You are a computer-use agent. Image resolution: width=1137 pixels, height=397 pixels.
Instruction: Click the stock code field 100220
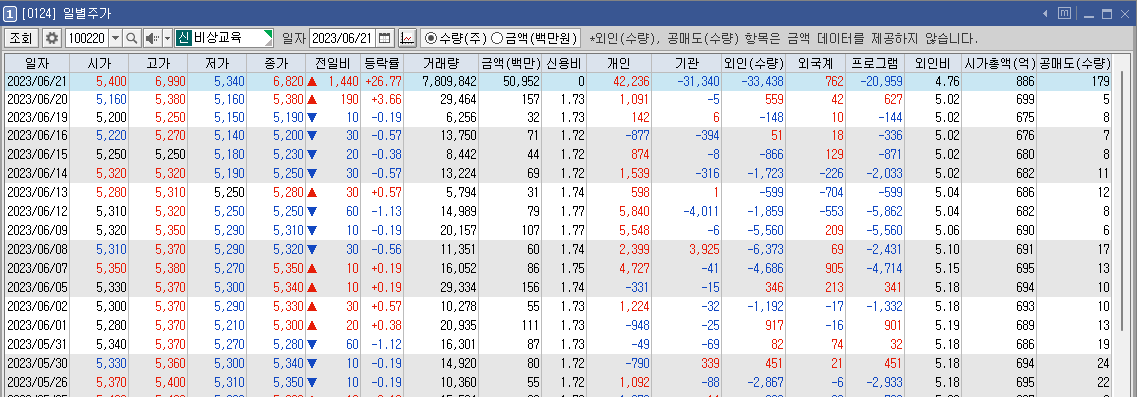click(86, 38)
